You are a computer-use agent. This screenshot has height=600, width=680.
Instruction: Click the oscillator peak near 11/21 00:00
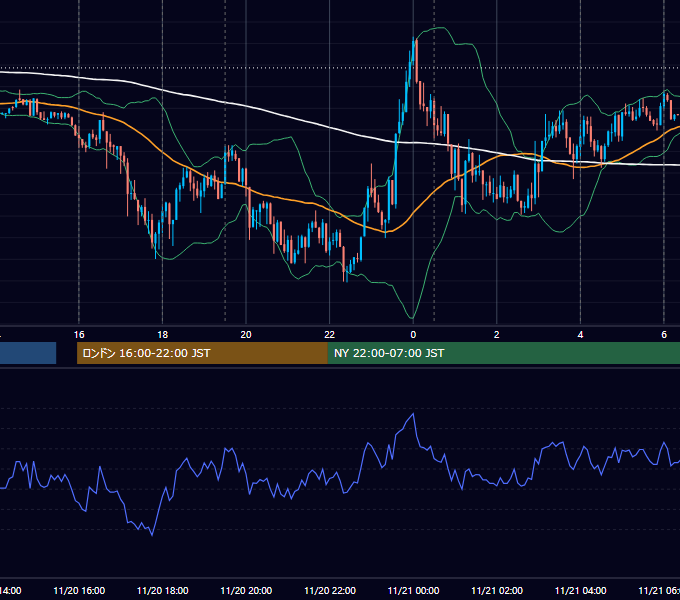tap(413, 414)
